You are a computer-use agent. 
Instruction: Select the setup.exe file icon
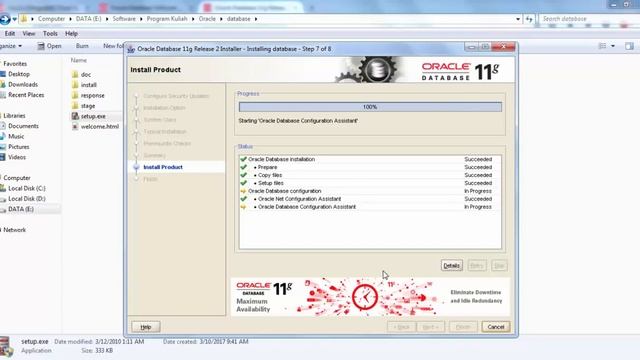click(x=75, y=116)
